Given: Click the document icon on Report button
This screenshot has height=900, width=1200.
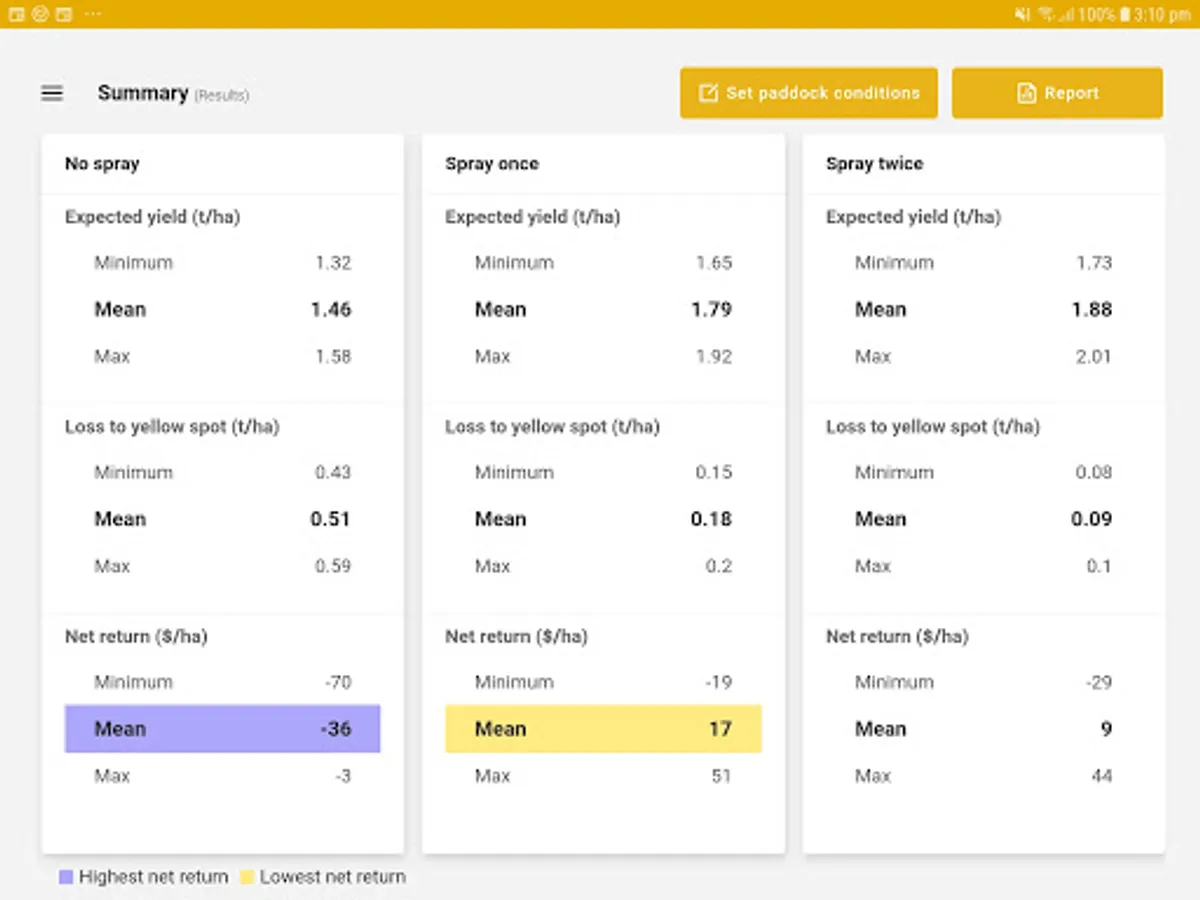Looking at the screenshot, I should click(1026, 93).
